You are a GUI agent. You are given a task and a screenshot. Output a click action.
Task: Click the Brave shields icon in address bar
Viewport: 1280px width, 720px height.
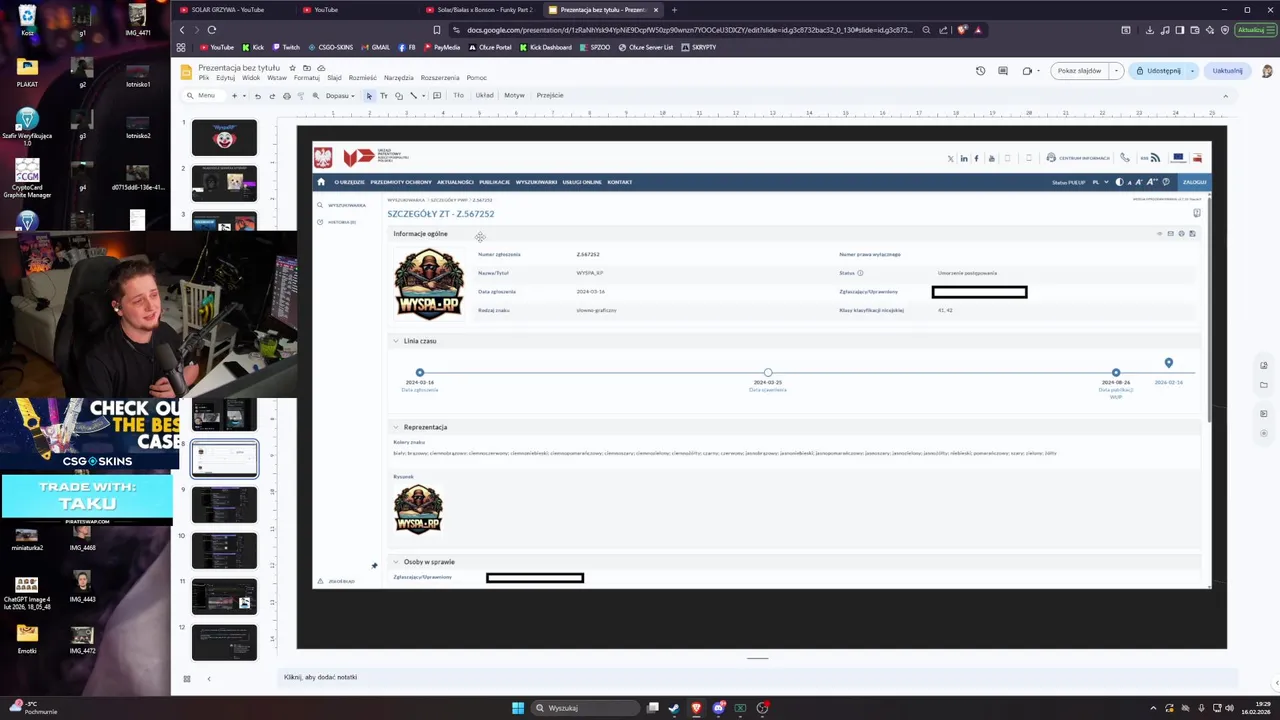pos(962,30)
